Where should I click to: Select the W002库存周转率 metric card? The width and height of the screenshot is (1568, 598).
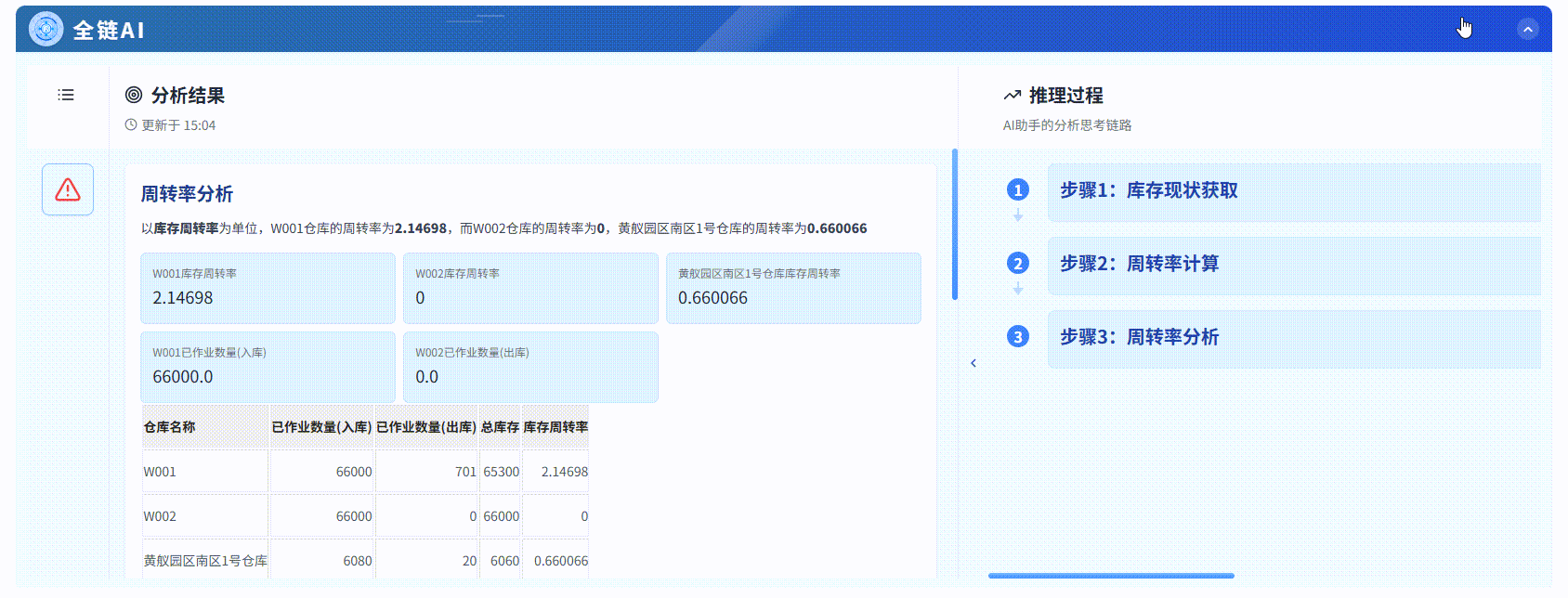pyautogui.click(x=530, y=288)
